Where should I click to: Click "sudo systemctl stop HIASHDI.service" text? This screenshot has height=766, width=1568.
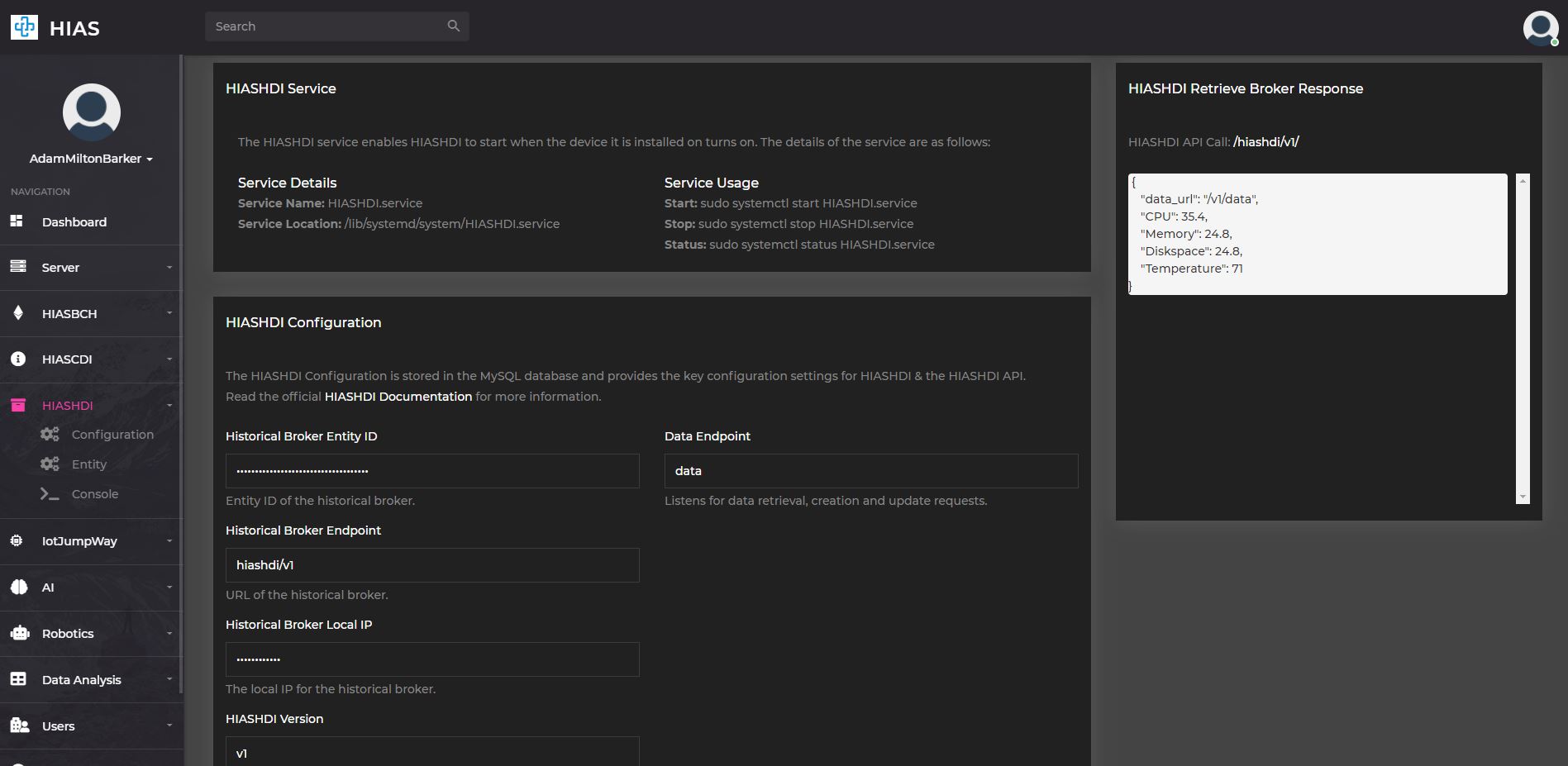coord(806,223)
